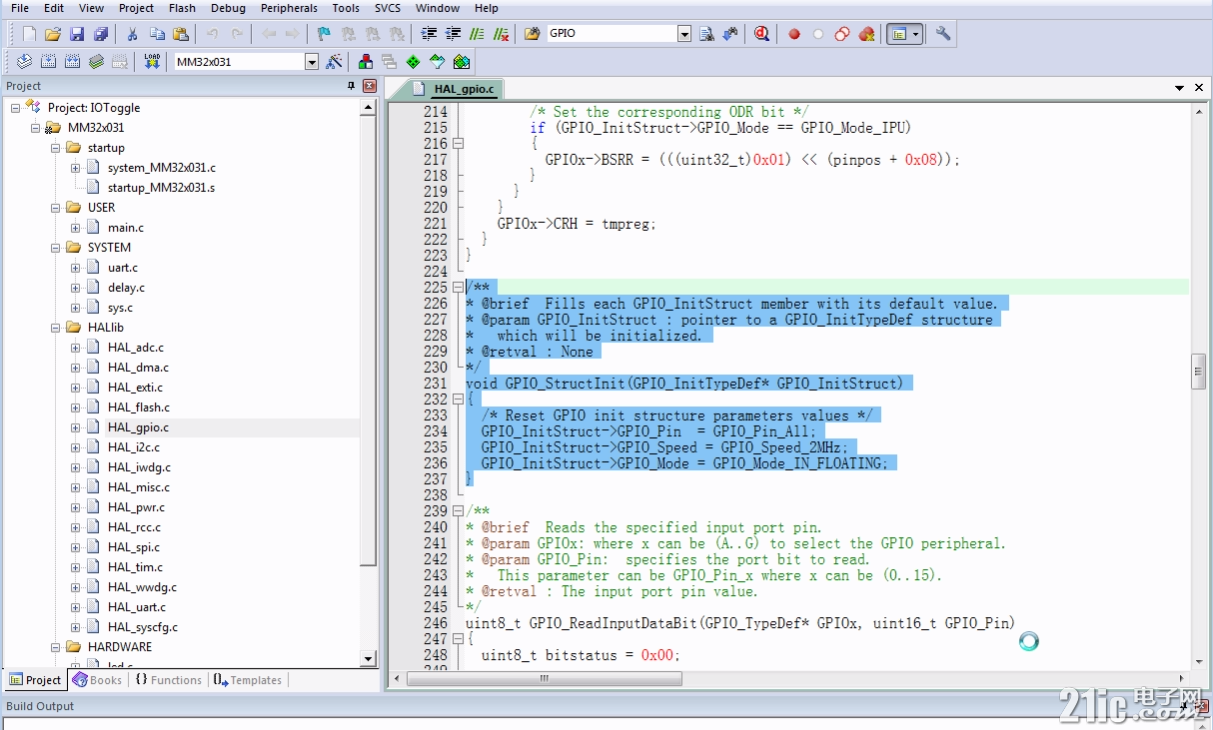This screenshot has height=730, width=1213.
Task: Fold the GPIO_StructInit body at line 232
Action: [458, 399]
